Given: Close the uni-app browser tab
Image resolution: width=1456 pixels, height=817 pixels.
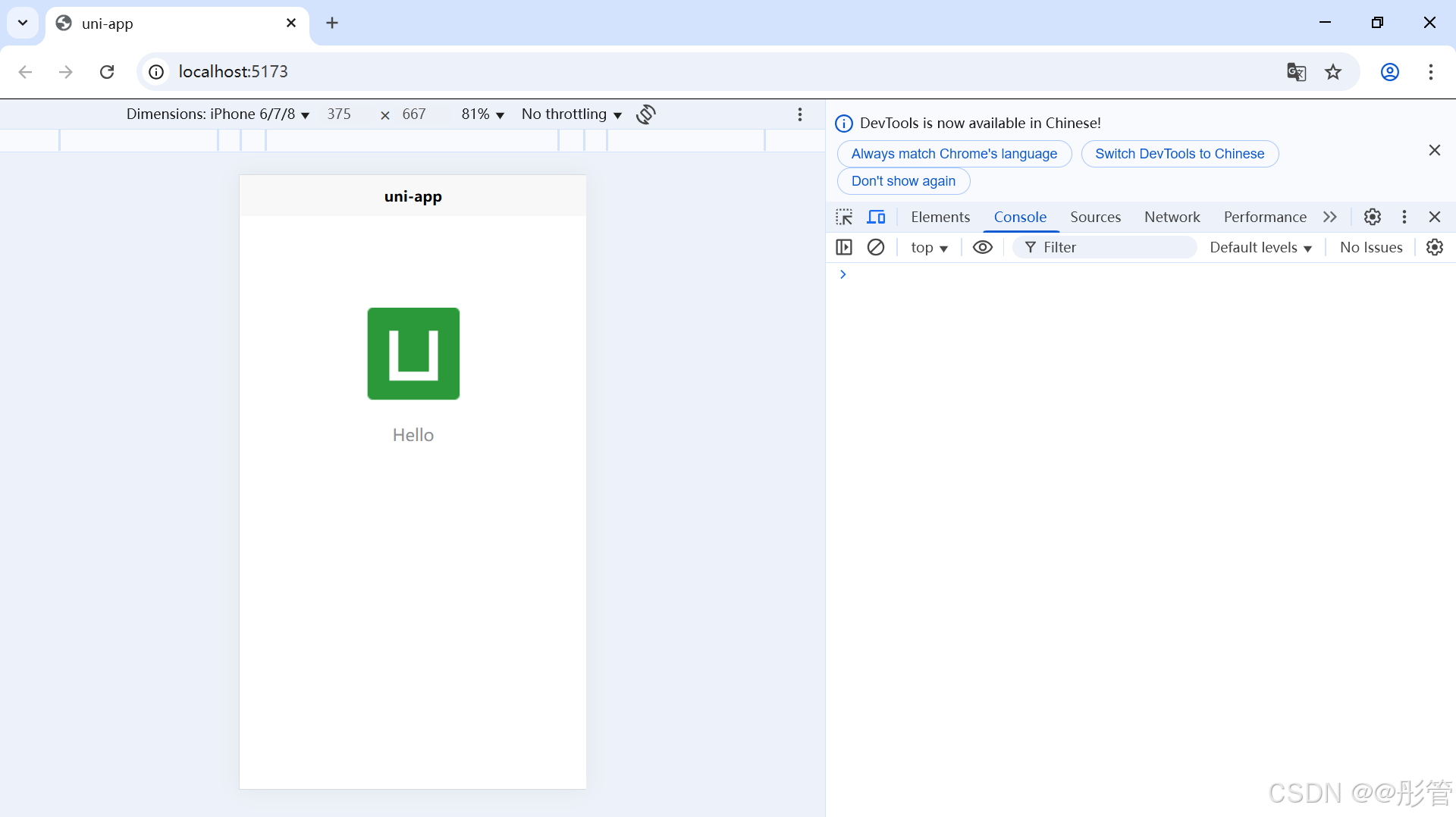Looking at the screenshot, I should pyautogui.click(x=291, y=23).
